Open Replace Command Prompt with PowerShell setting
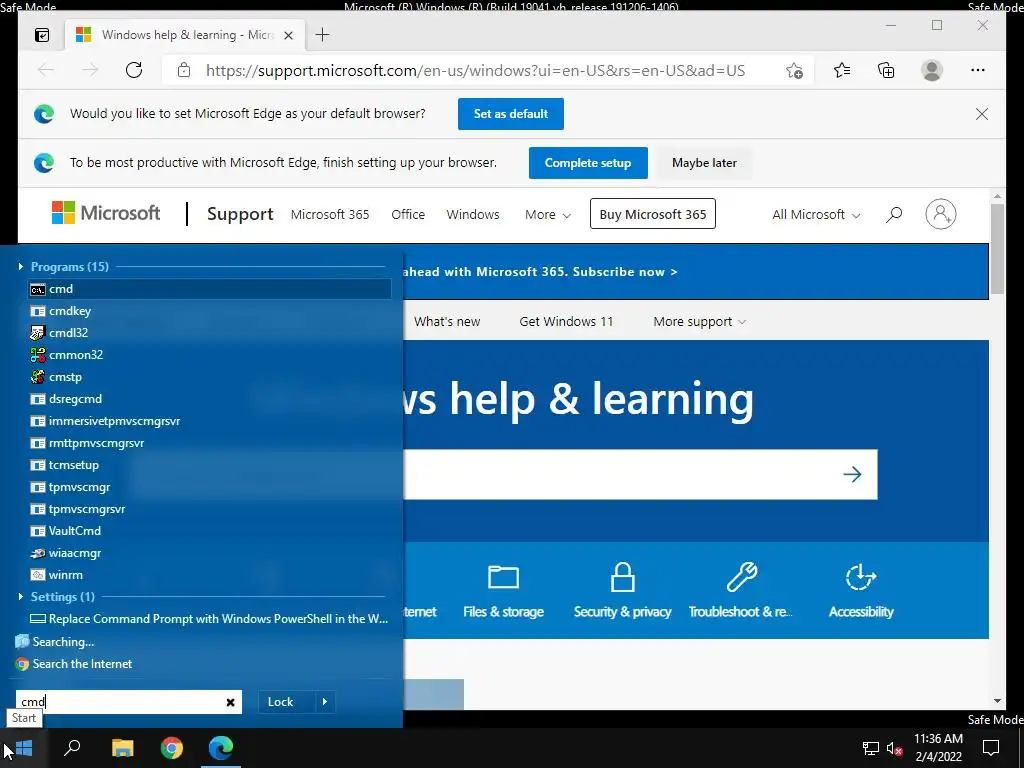This screenshot has height=768, width=1024. click(x=209, y=618)
